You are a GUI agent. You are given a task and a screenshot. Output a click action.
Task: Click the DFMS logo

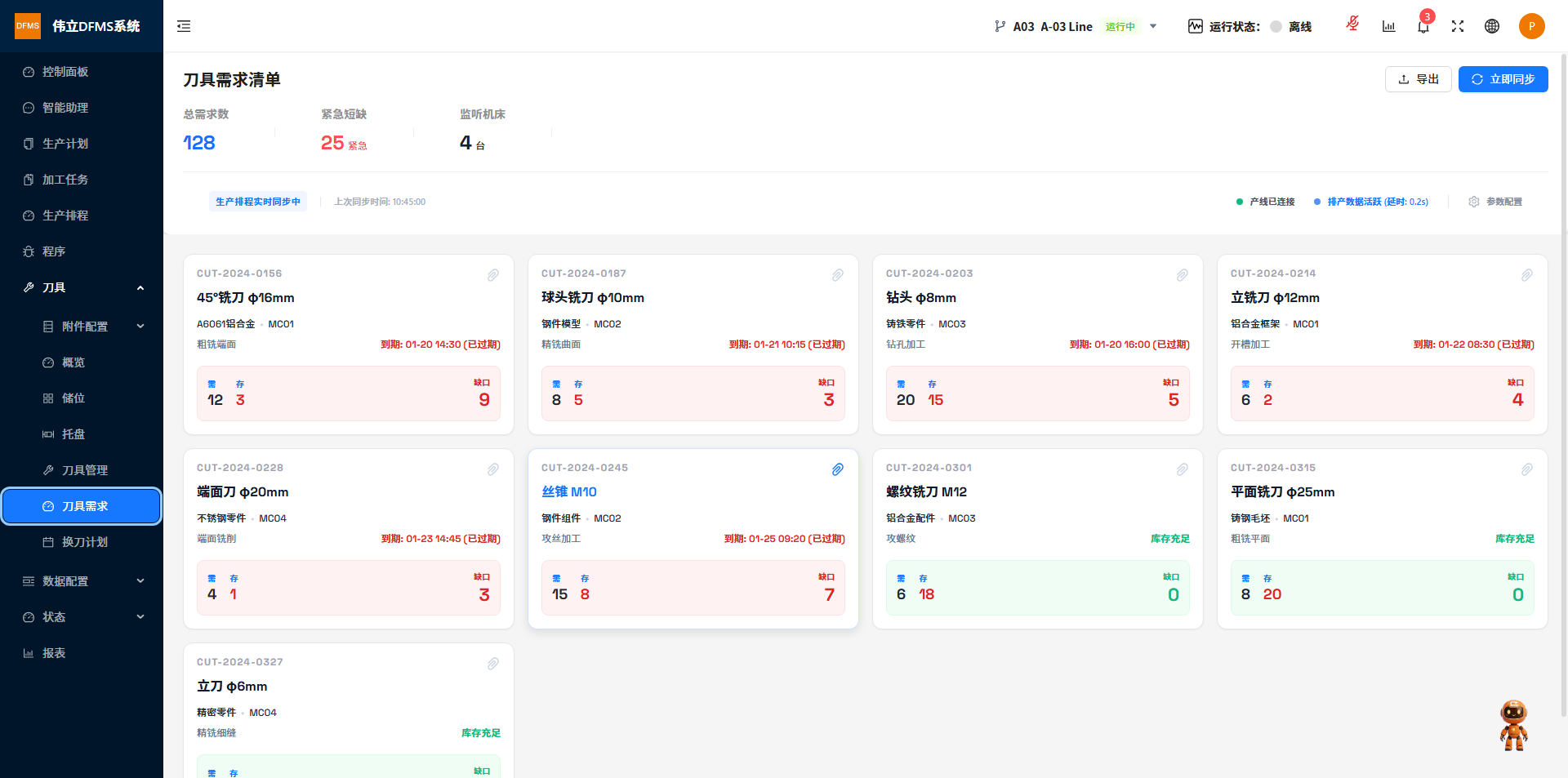[28, 26]
